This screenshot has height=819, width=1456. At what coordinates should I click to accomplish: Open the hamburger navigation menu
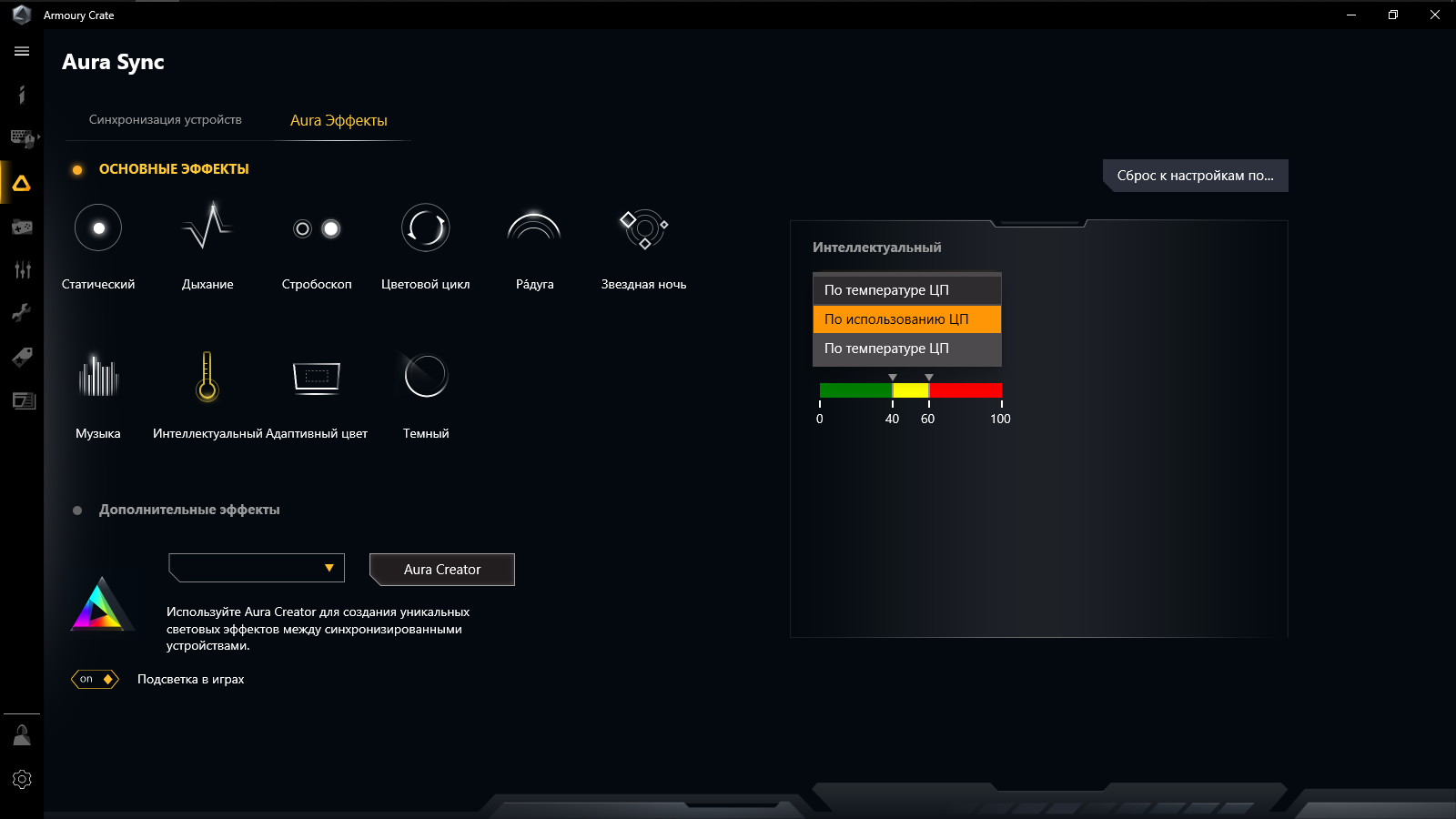click(x=21, y=51)
